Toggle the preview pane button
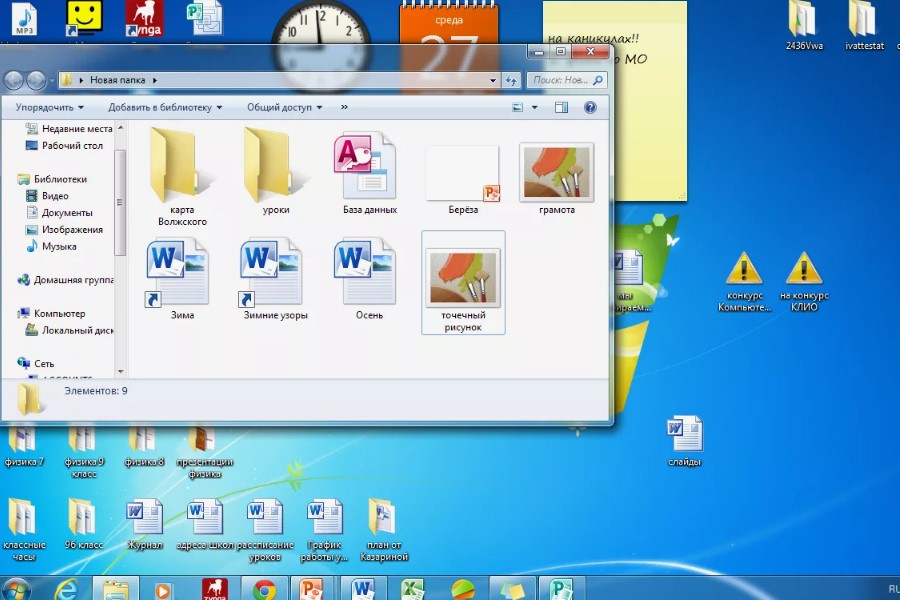This screenshot has height=600, width=900. (x=561, y=107)
